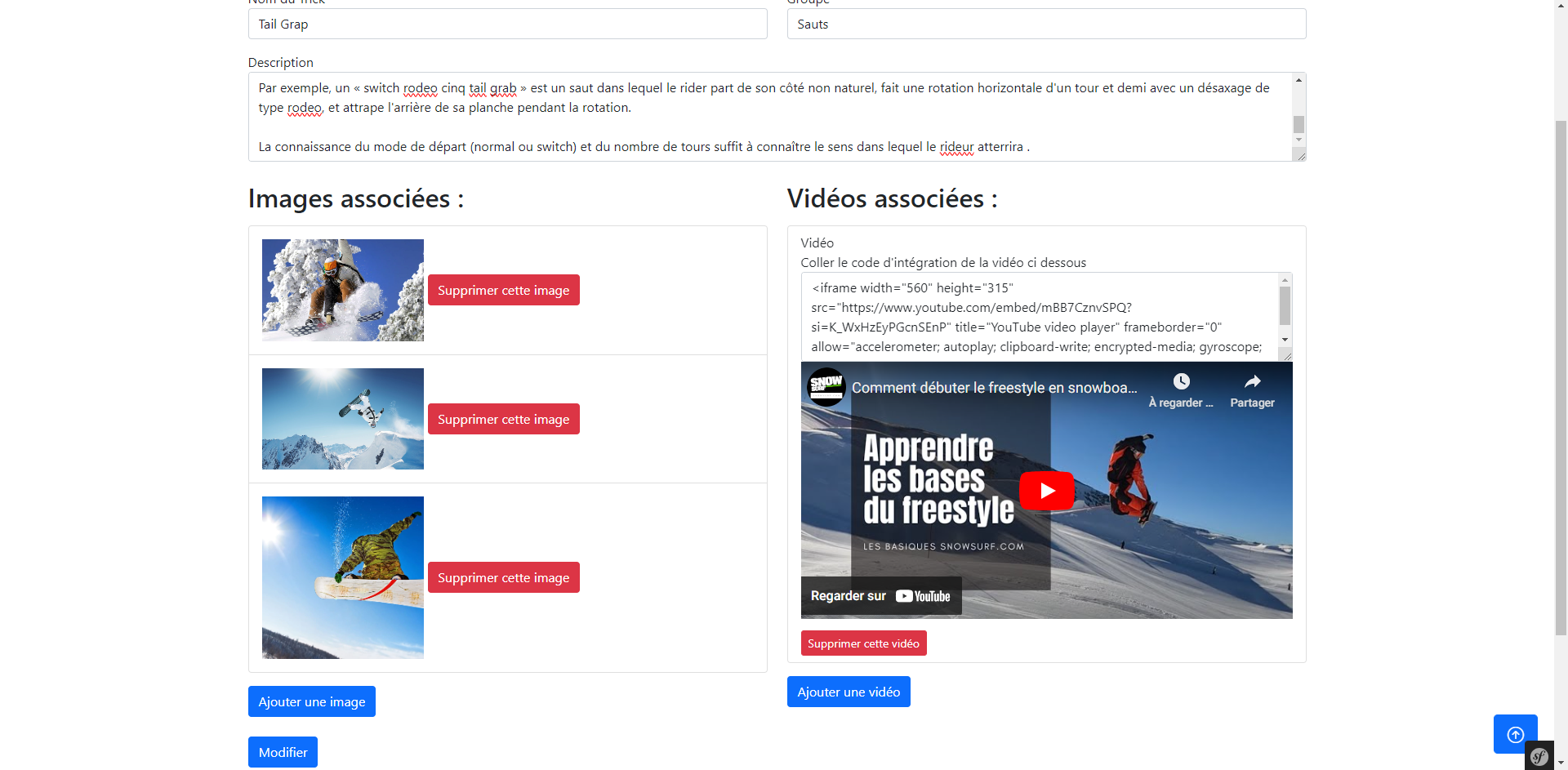Click the page scrollbar bottom arrow
The image size is (1568, 770).
tap(1561, 763)
